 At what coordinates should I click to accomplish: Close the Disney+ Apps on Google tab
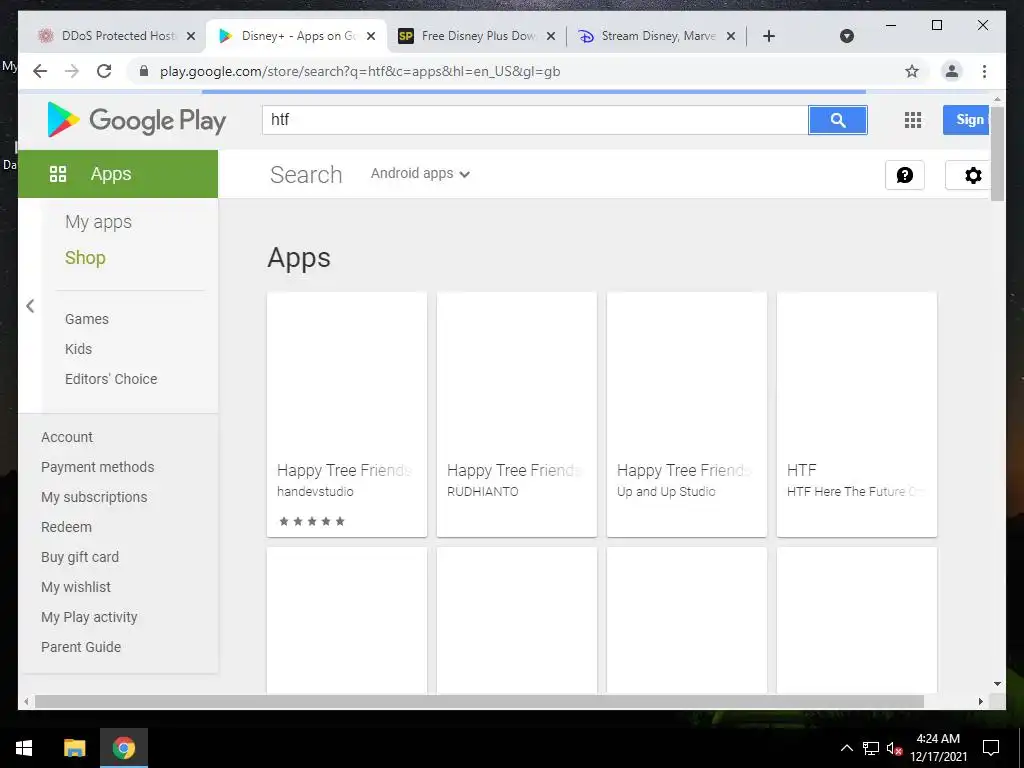371,36
